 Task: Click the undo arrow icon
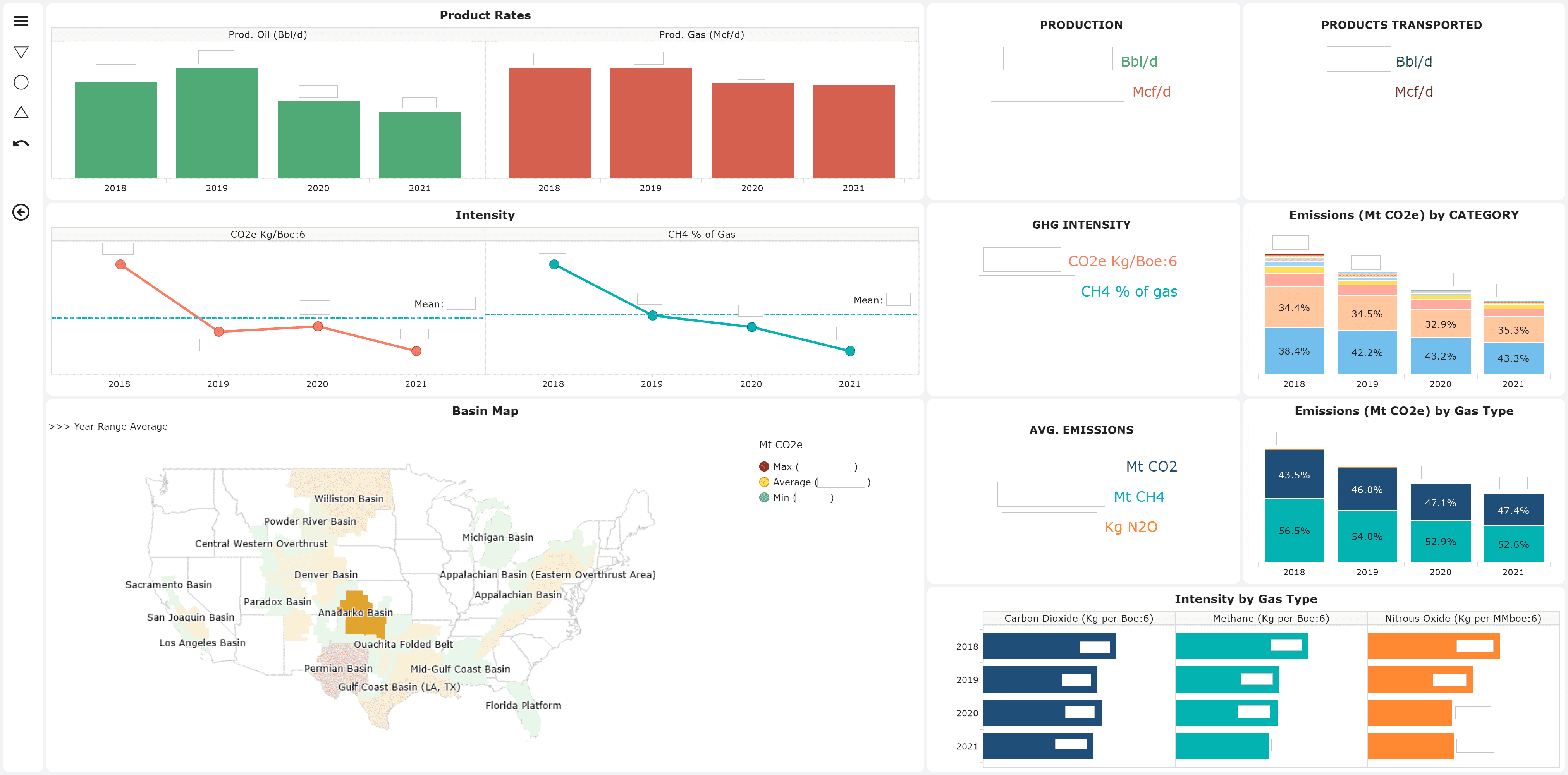[x=21, y=142]
